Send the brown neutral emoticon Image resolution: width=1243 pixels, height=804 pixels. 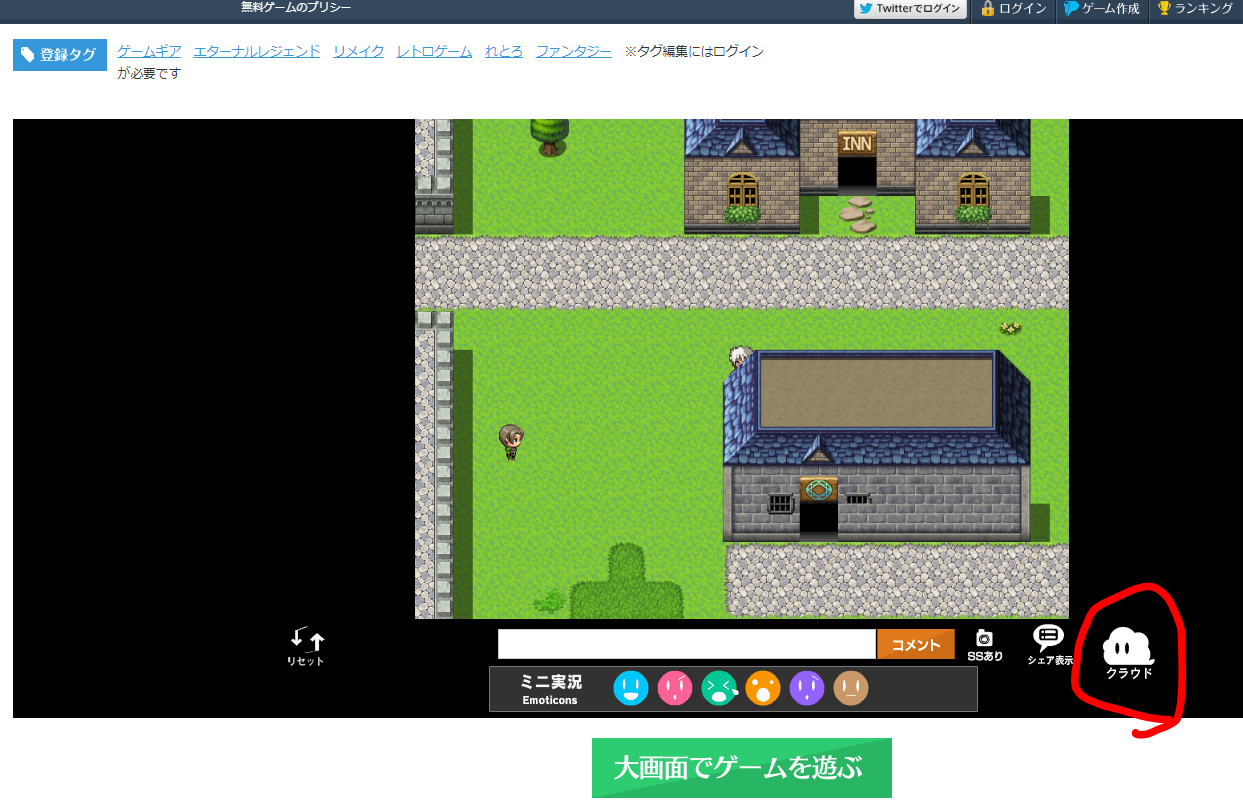coord(851,688)
